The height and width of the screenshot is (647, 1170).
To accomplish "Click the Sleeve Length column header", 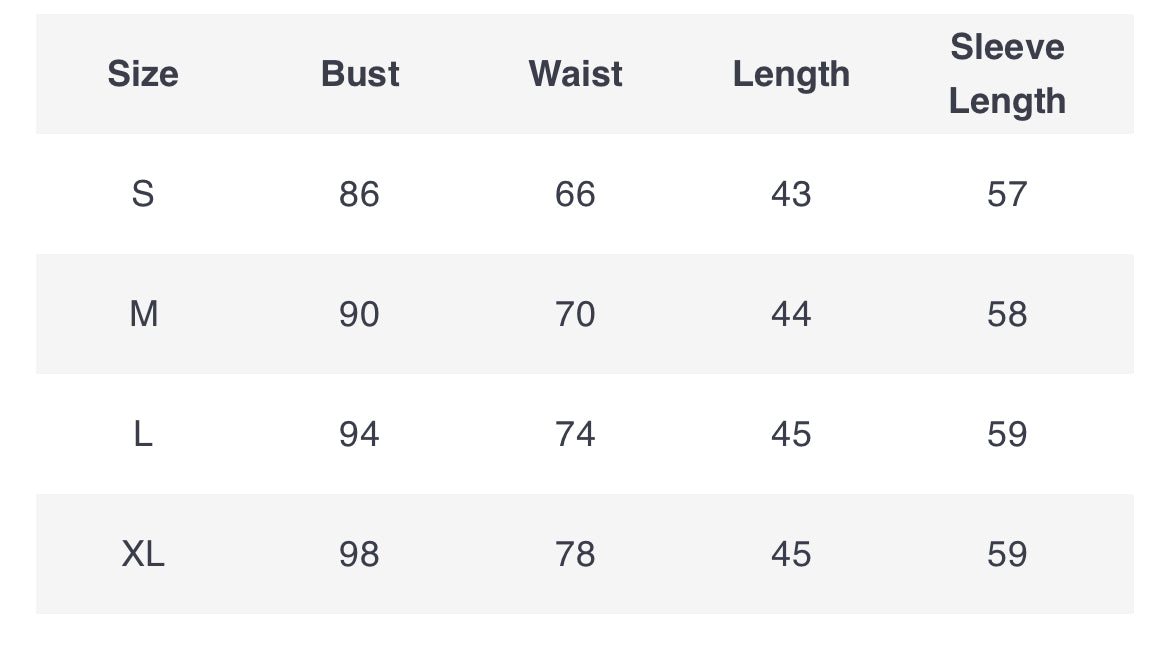I will [1007, 74].
